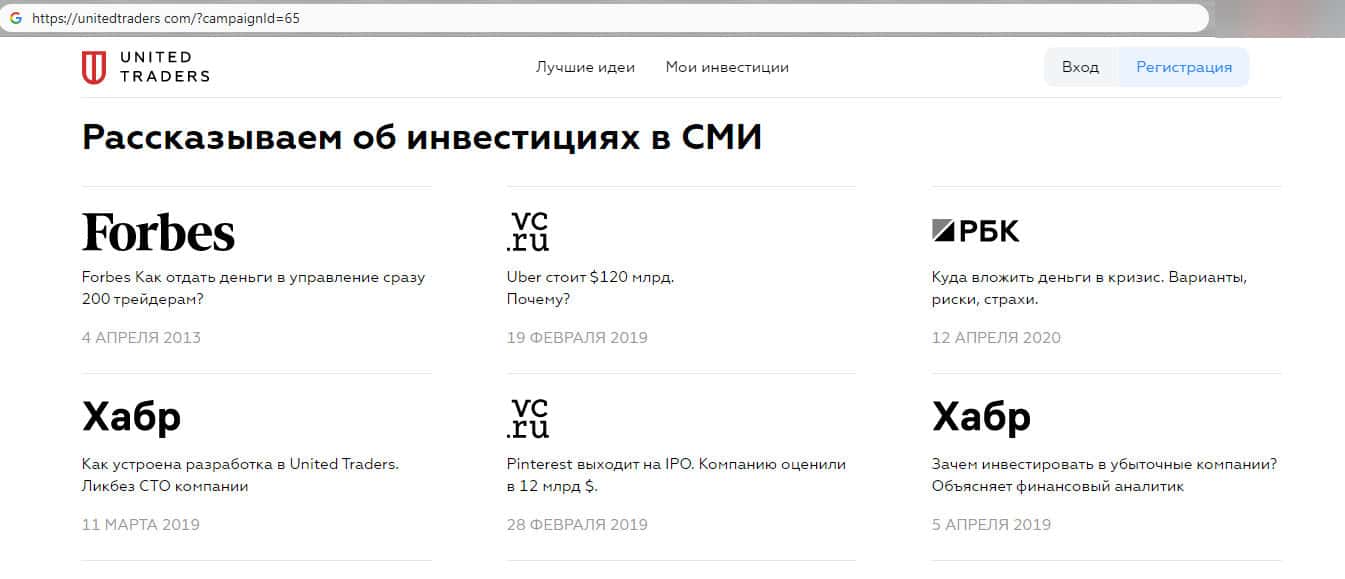The image size is (1345, 579).
Task: Click the date 28 ФЕВРАЛЯ 2019
Action: click(x=578, y=524)
